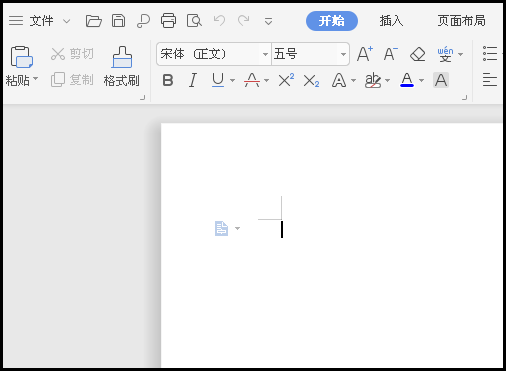
Task: Toggle superscript X²
Action: [286, 80]
